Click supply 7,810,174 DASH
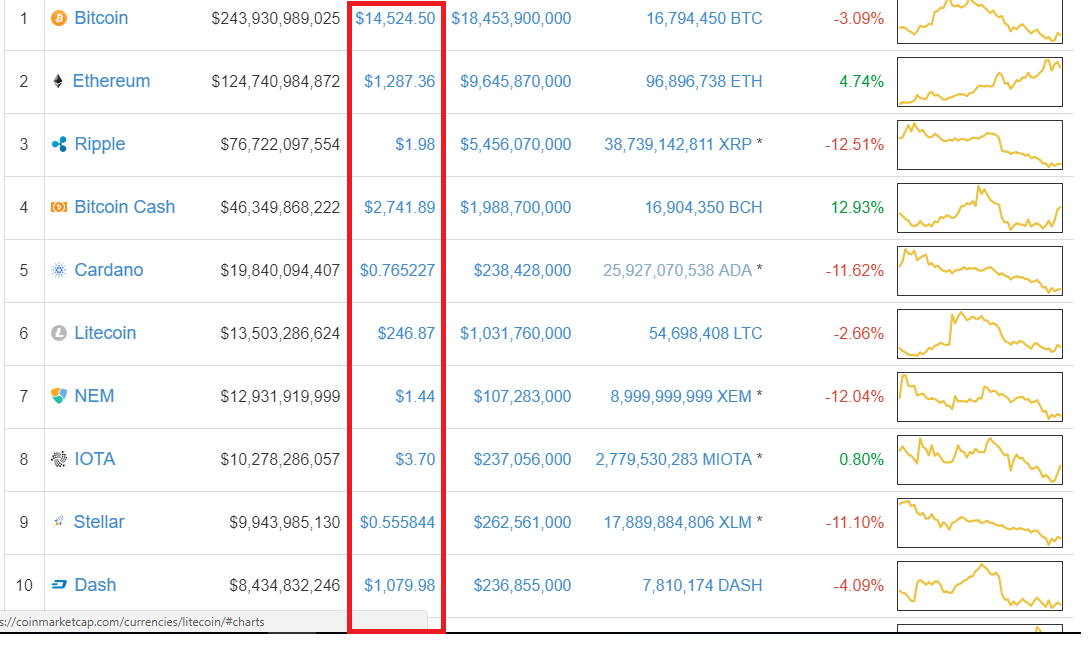Screen dimensions: 1090x652 [702, 585]
